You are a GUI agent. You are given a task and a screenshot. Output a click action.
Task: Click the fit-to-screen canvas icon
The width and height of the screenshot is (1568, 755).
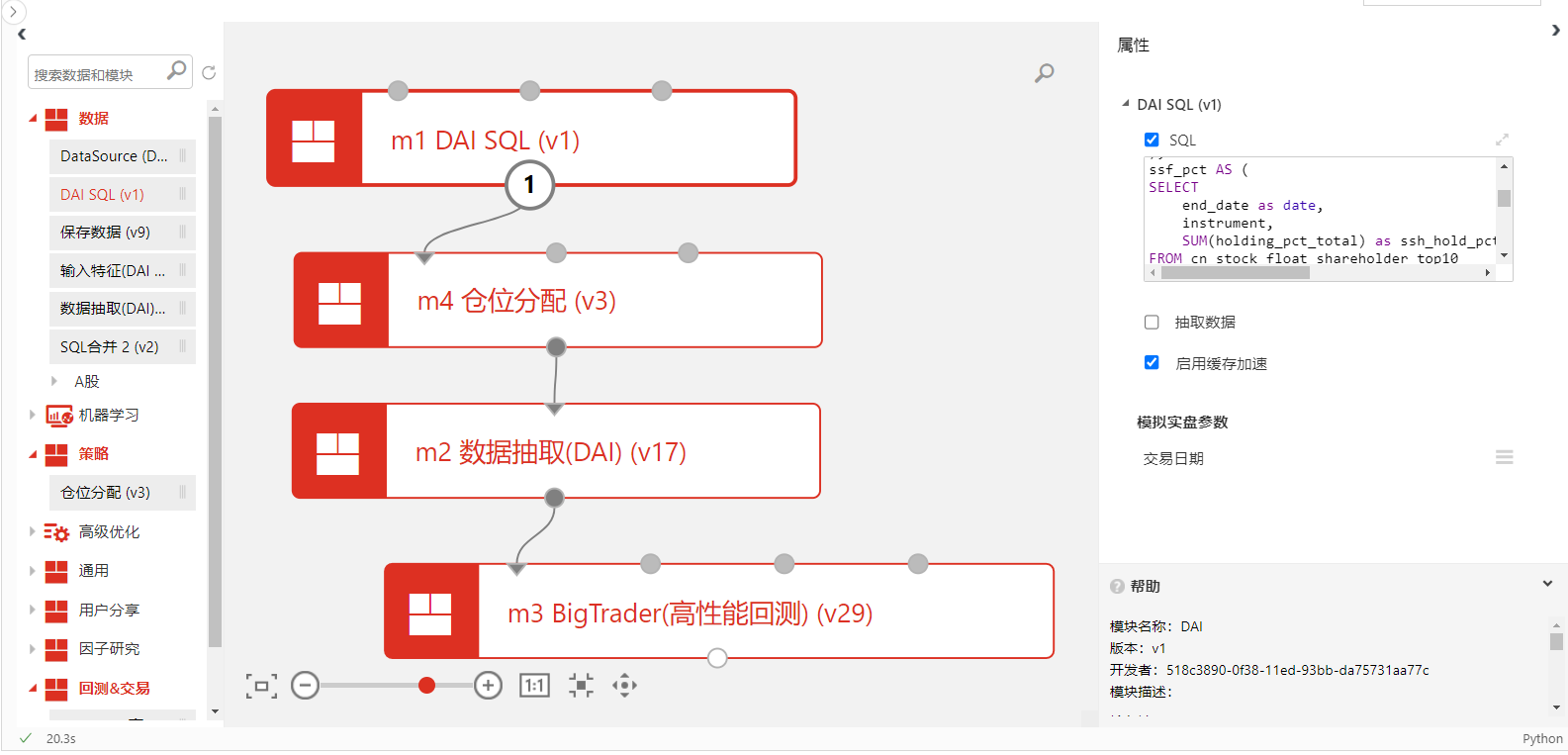261,686
